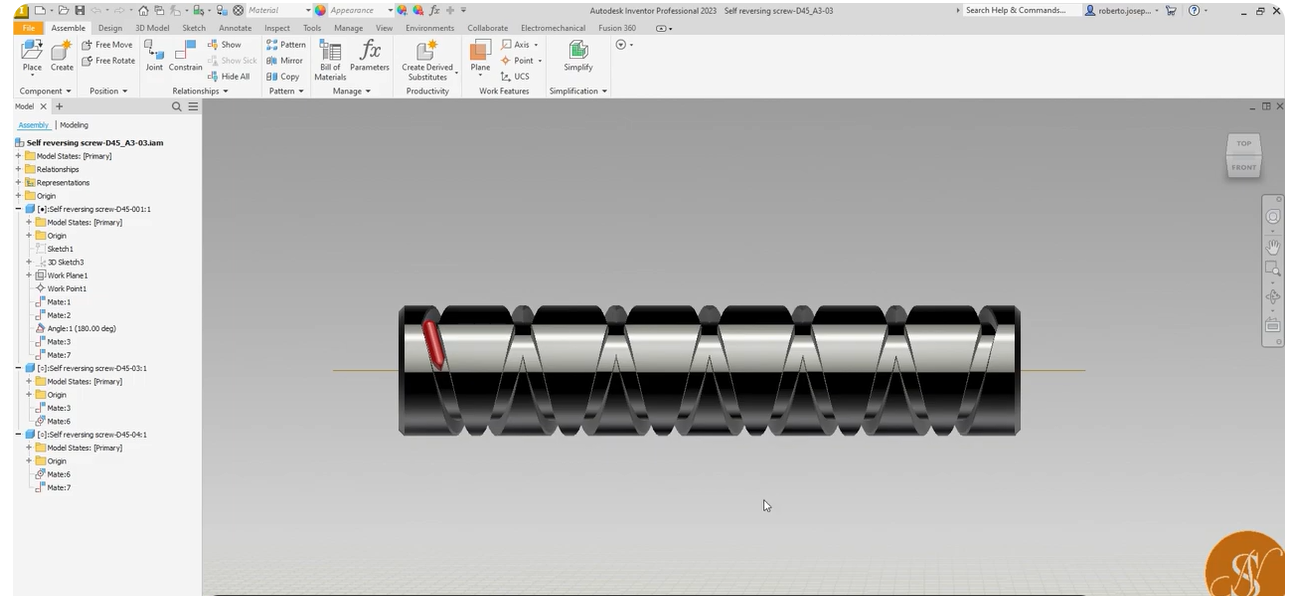Click the Create Derived Substitutes icon
The image size is (1293, 596).
point(427,61)
